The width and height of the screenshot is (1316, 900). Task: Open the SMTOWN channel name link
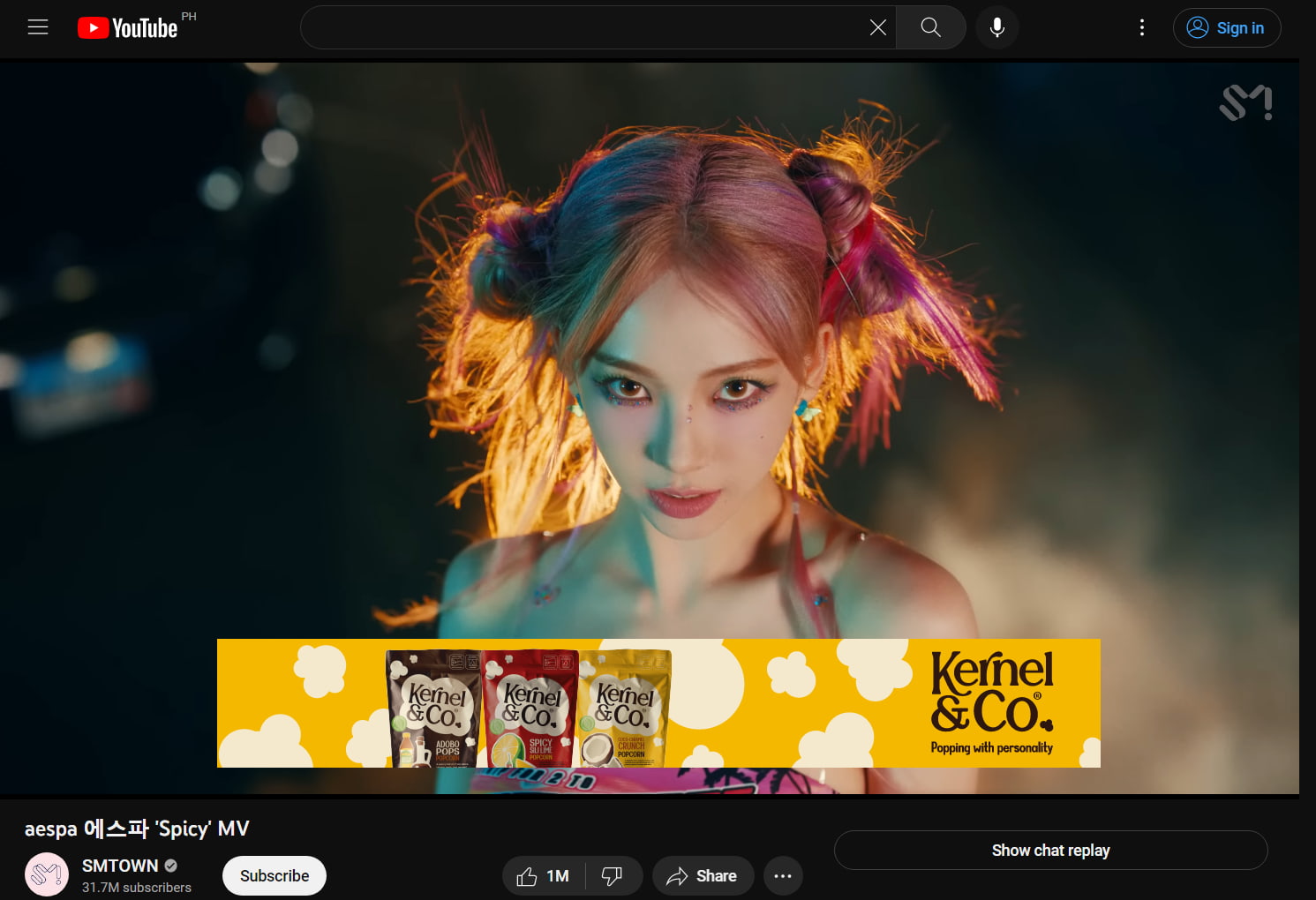click(x=120, y=866)
